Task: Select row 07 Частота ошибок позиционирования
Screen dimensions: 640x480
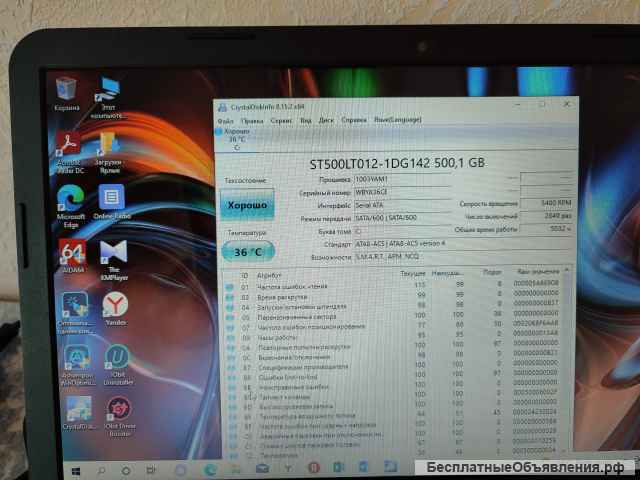Action: (x=394, y=326)
